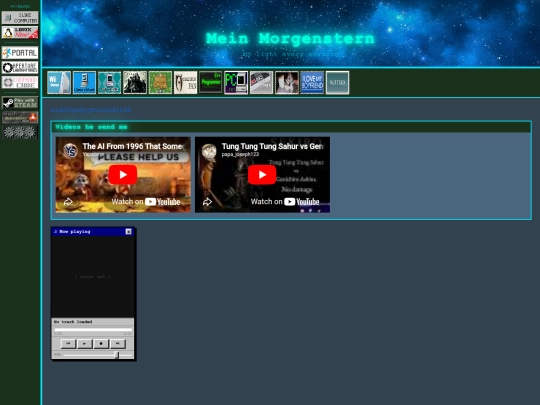Select the cream-colored emblem stamp
540x405 pixels.
[x=186, y=83]
